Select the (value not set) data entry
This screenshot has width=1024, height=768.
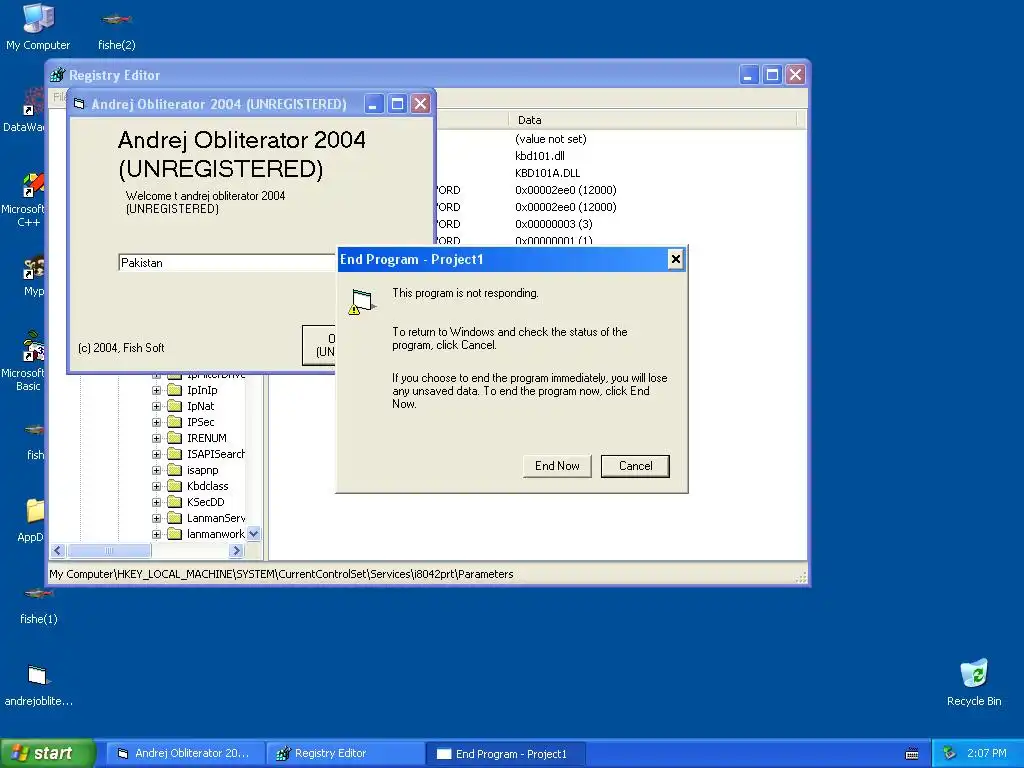tap(551, 138)
